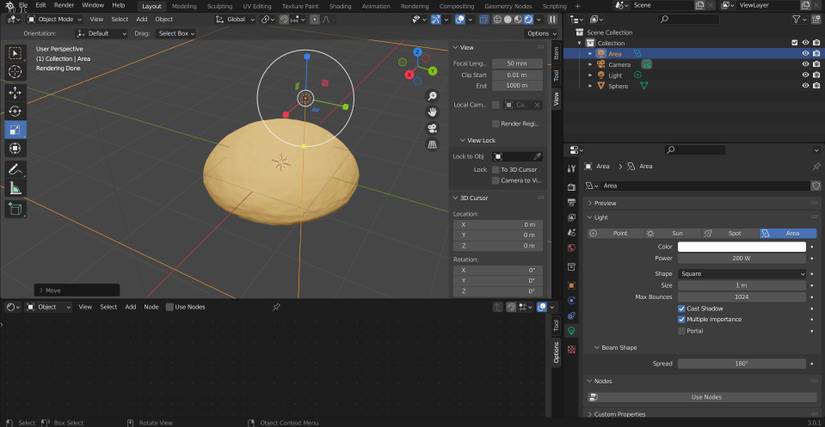Click the Power 200 W field
This screenshot has height=427, width=825.
[x=741, y=259]
